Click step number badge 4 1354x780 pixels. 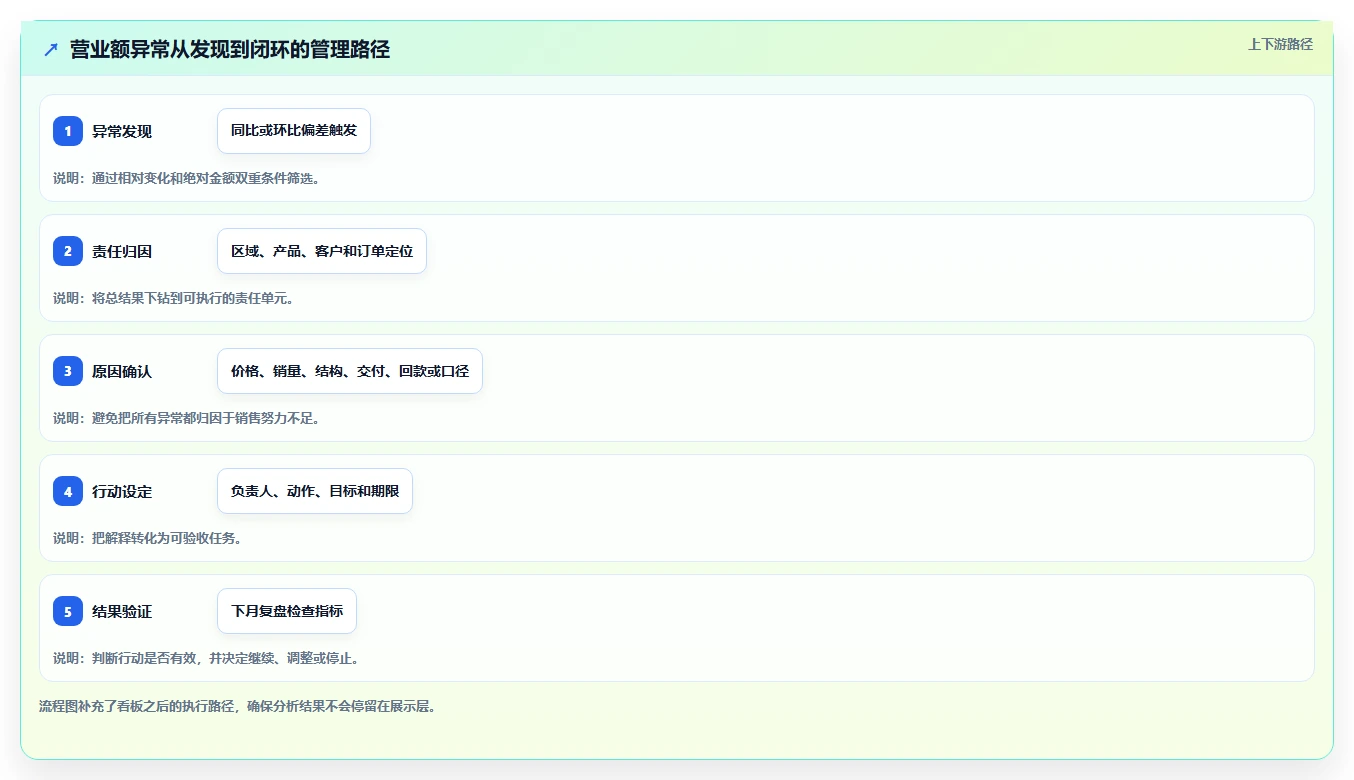(x=68, y=491)
